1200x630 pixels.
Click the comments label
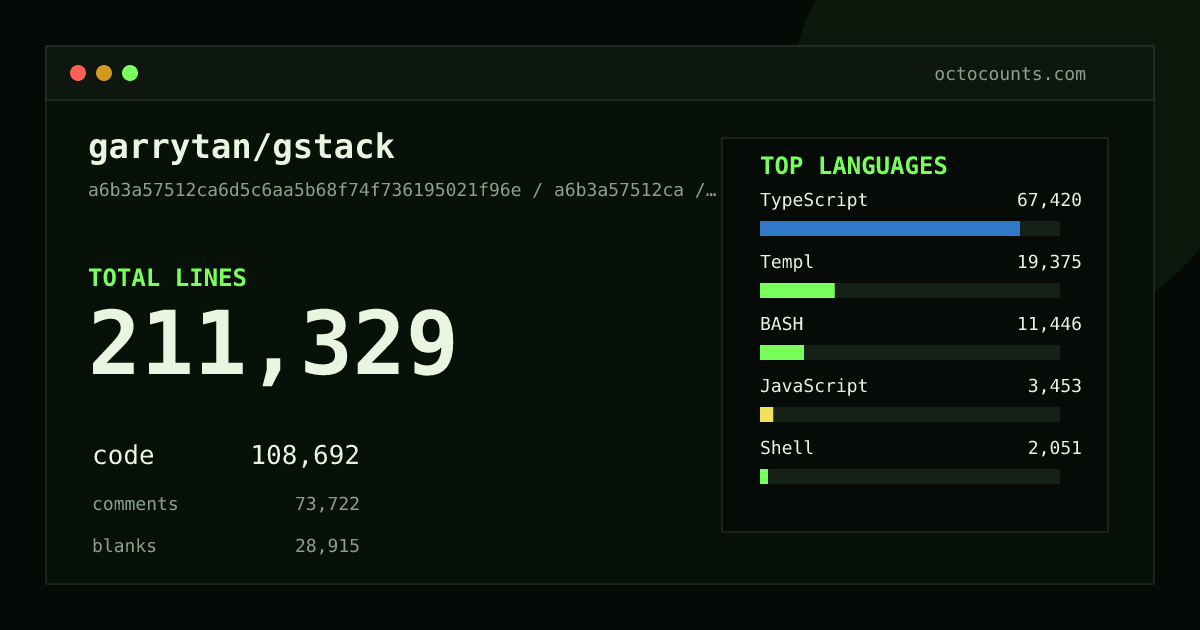click(135, 504)
